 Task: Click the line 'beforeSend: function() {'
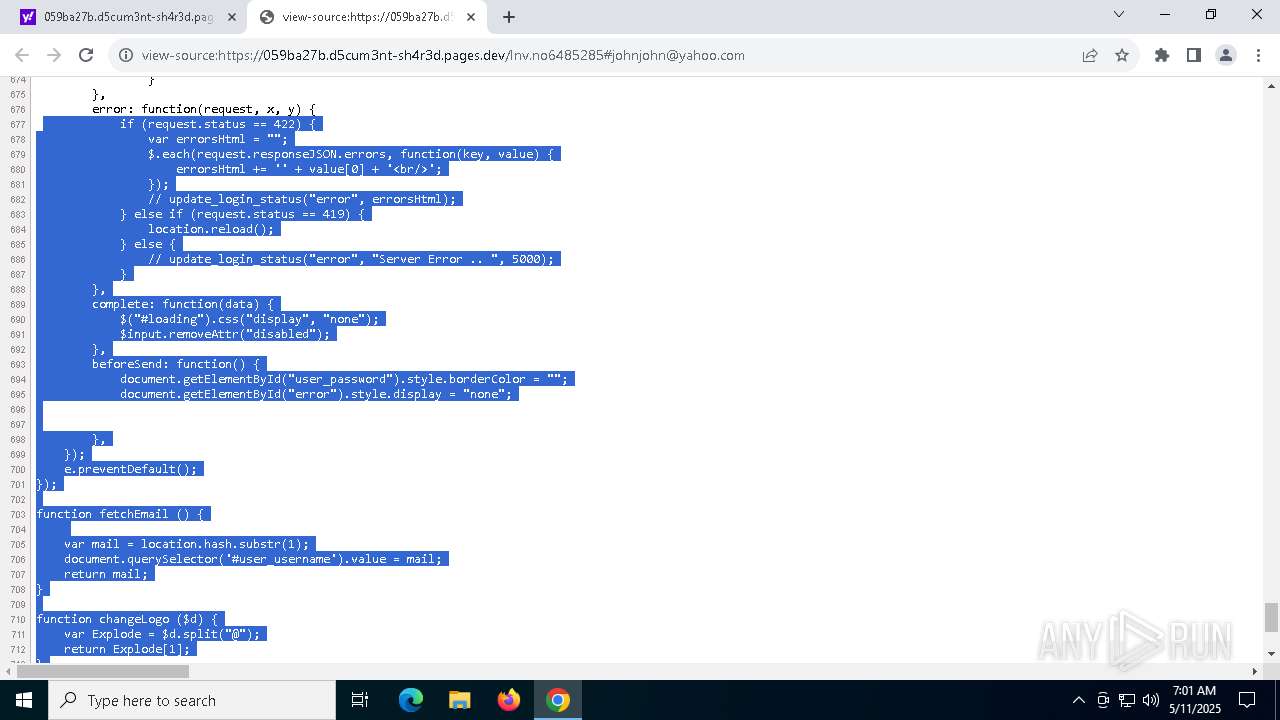[x=176, y=364]
